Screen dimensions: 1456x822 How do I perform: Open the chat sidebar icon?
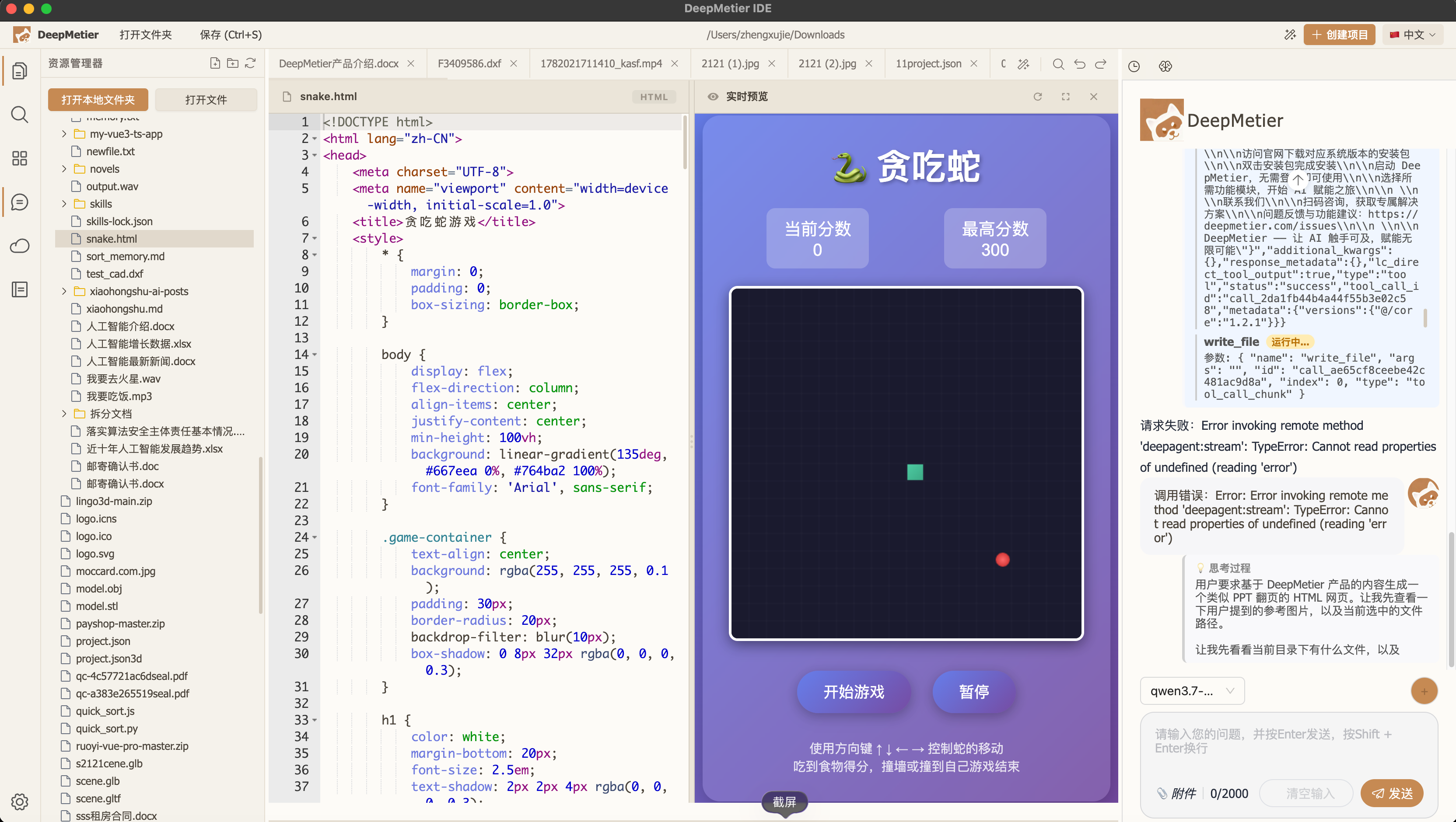tap(20, 202)
